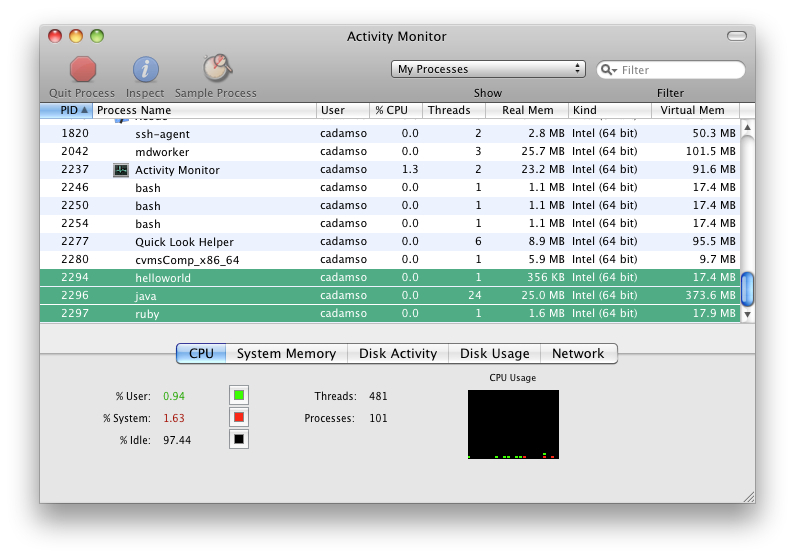795x558 pixels.
Task: Open the My Processes dropdown
Action: (488, 69)
